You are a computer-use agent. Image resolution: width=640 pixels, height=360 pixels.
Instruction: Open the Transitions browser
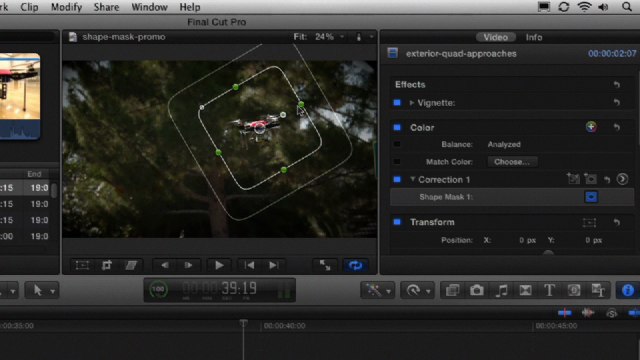coord(525,290)
